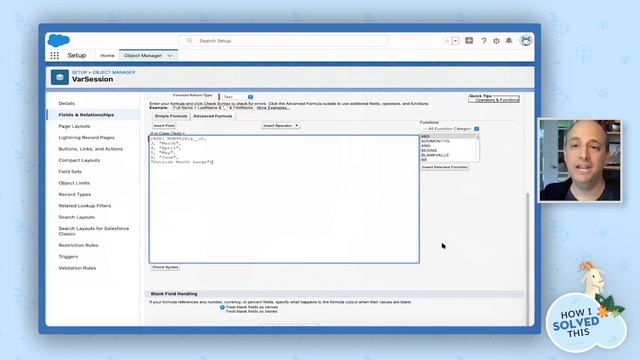Open Compact Layouts in the sidebar

79,161
